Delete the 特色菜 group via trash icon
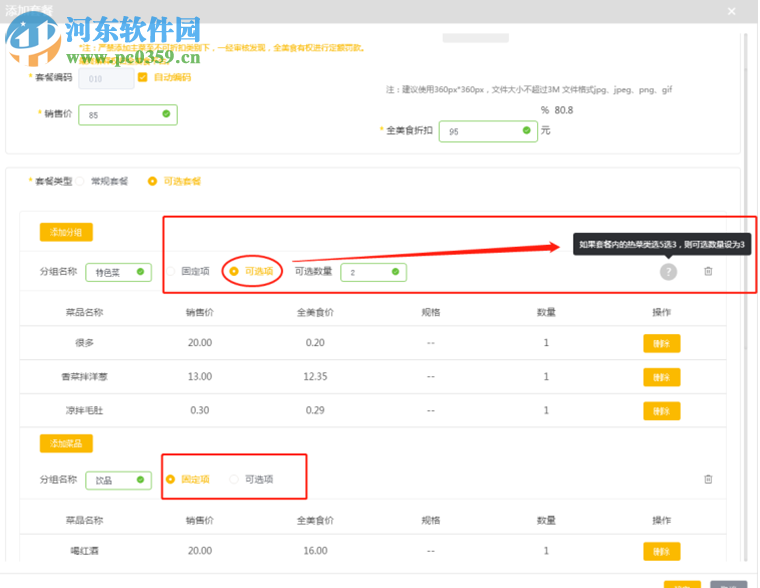Screen dimensions: 760x588 pyautogui.click(x=708, y=271)
